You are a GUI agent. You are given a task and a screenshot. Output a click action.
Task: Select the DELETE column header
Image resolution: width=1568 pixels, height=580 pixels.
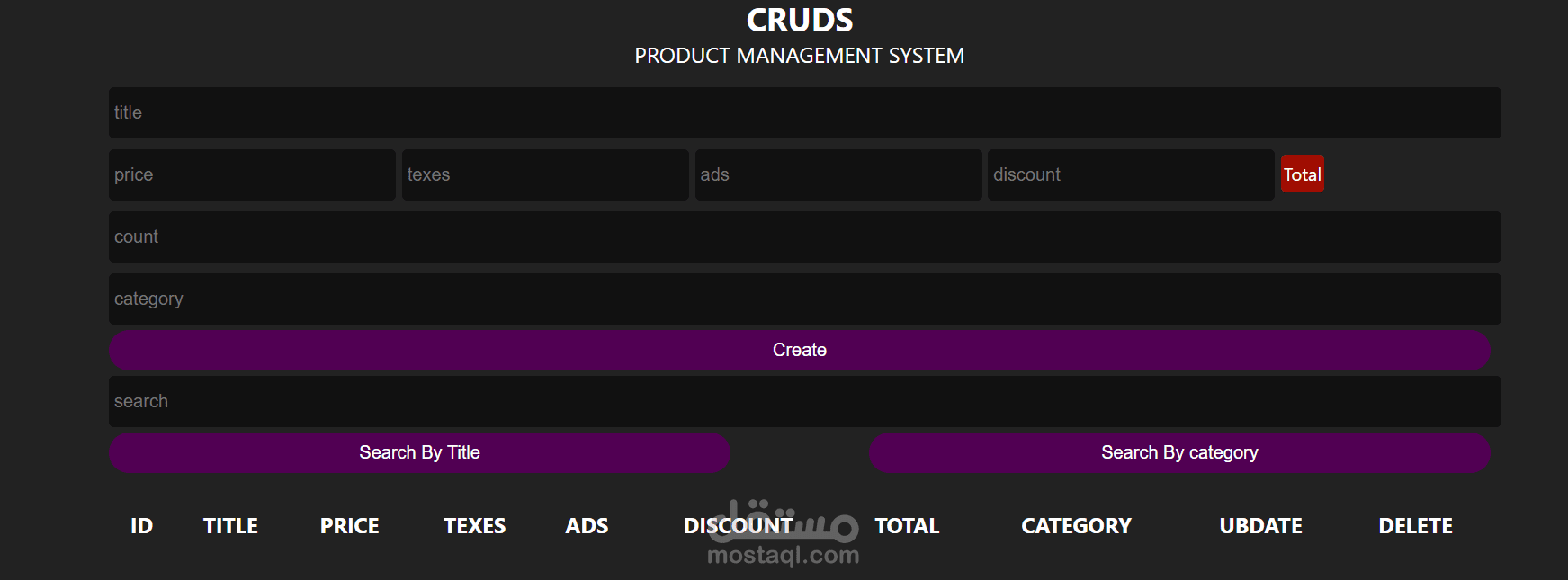pyautogui.click(x=1415, y=526)
